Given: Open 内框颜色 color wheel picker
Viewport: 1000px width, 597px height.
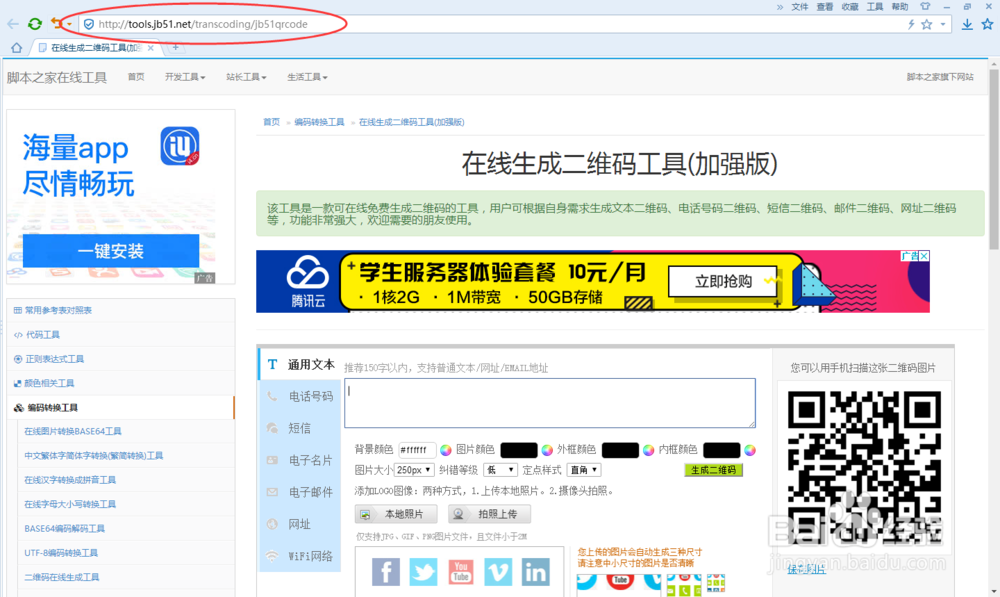Looking at the screenshot, I should pyautogui.click(x=750, y=450).
